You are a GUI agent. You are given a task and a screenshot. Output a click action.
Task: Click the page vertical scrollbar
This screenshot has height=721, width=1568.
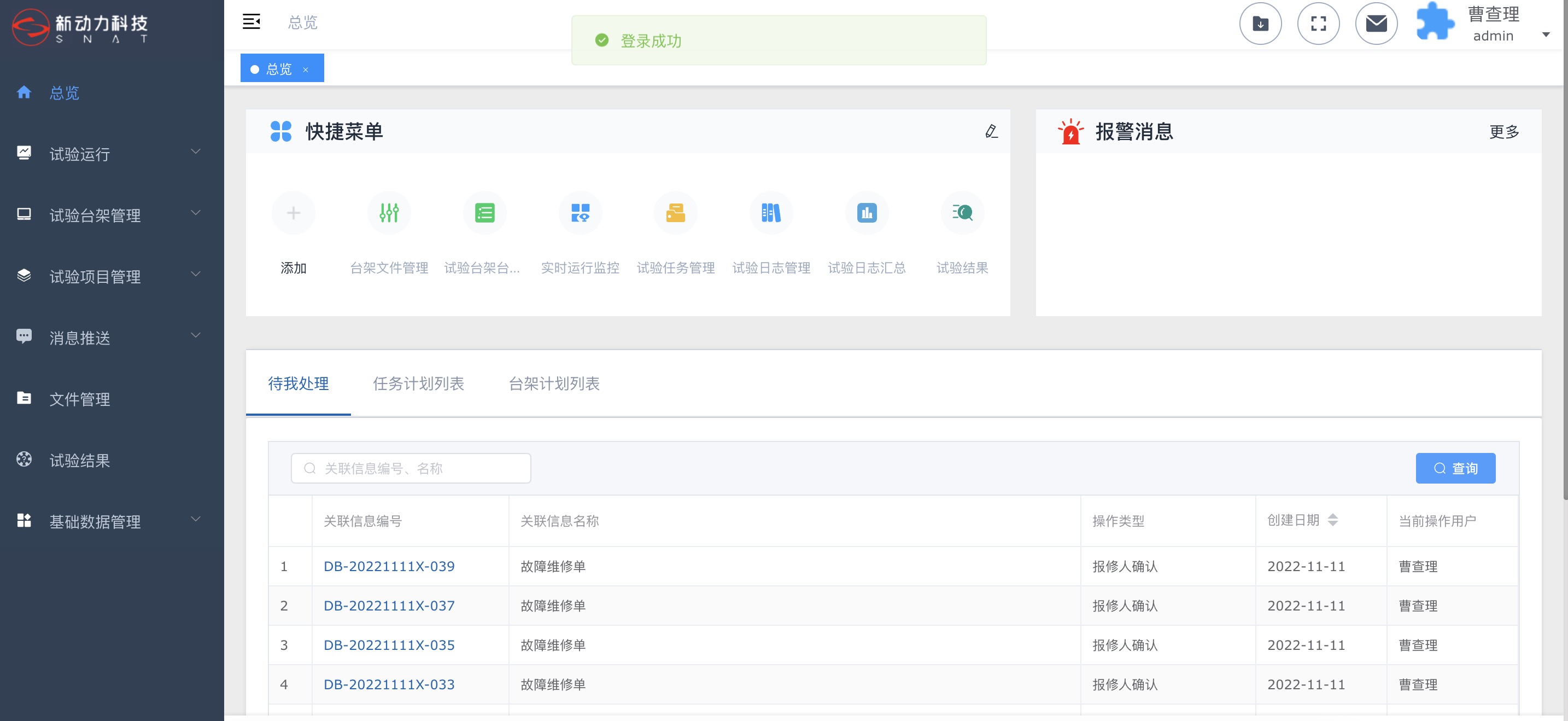point(1565,249)
